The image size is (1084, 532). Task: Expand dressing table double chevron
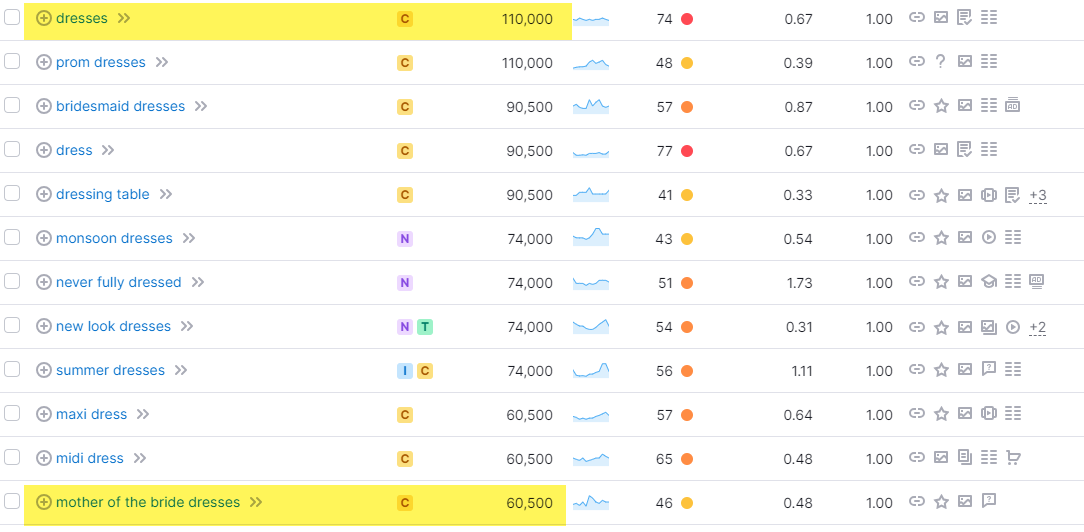click(x=165, y=194)
